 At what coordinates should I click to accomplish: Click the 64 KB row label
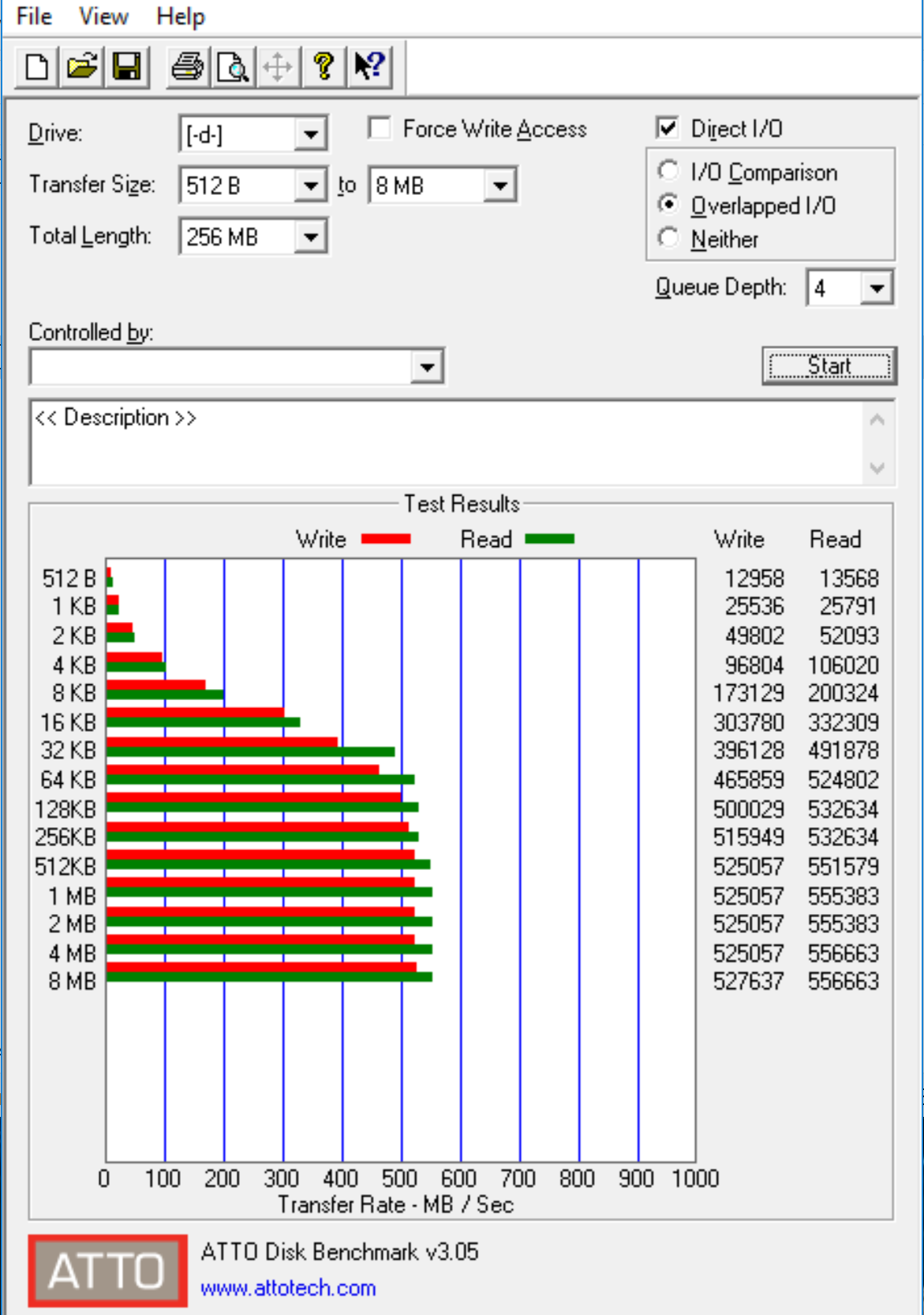click(x=69, y=780)
